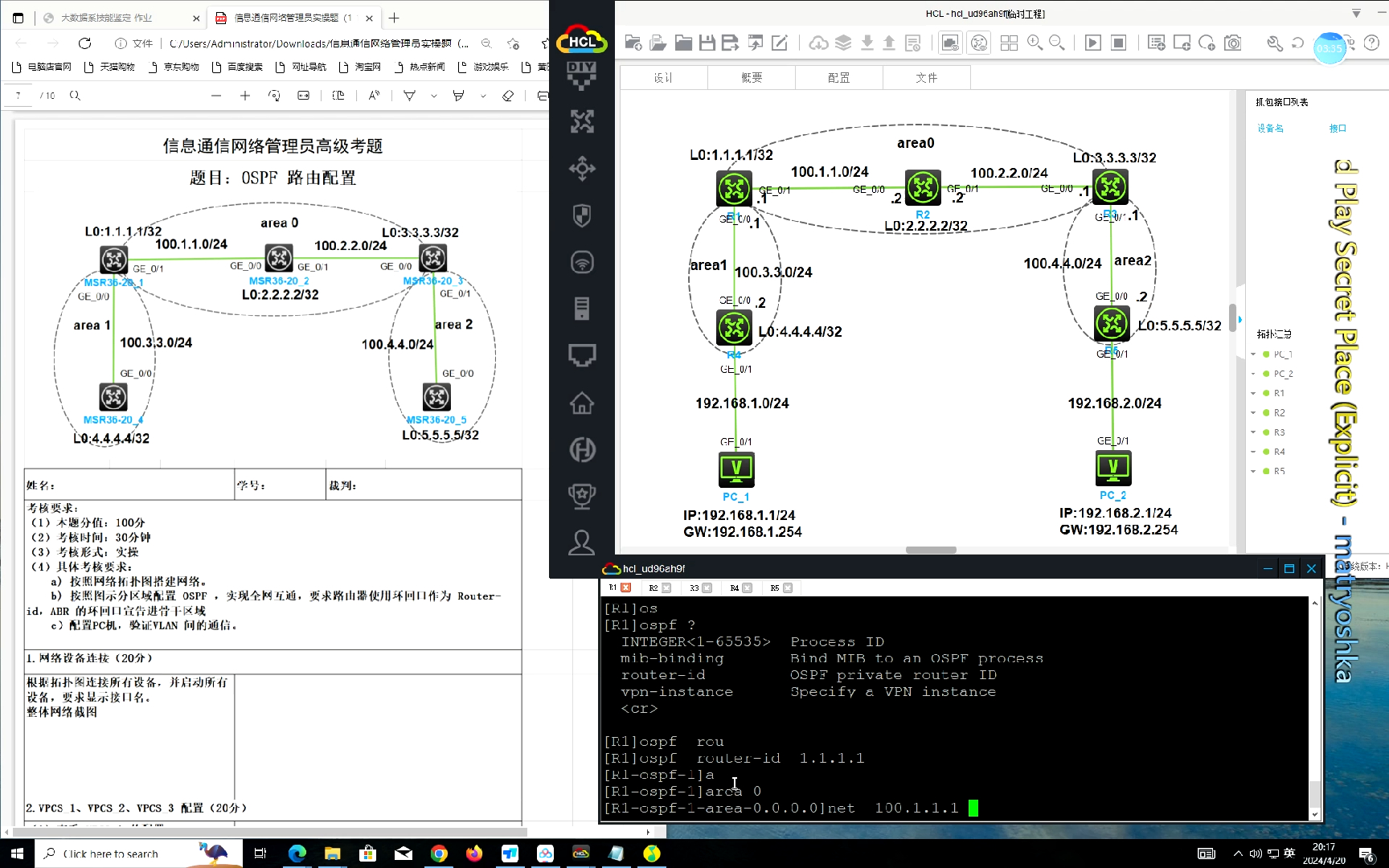Select the PC_1 device on the HCL canvas

[x=736, y=469]
